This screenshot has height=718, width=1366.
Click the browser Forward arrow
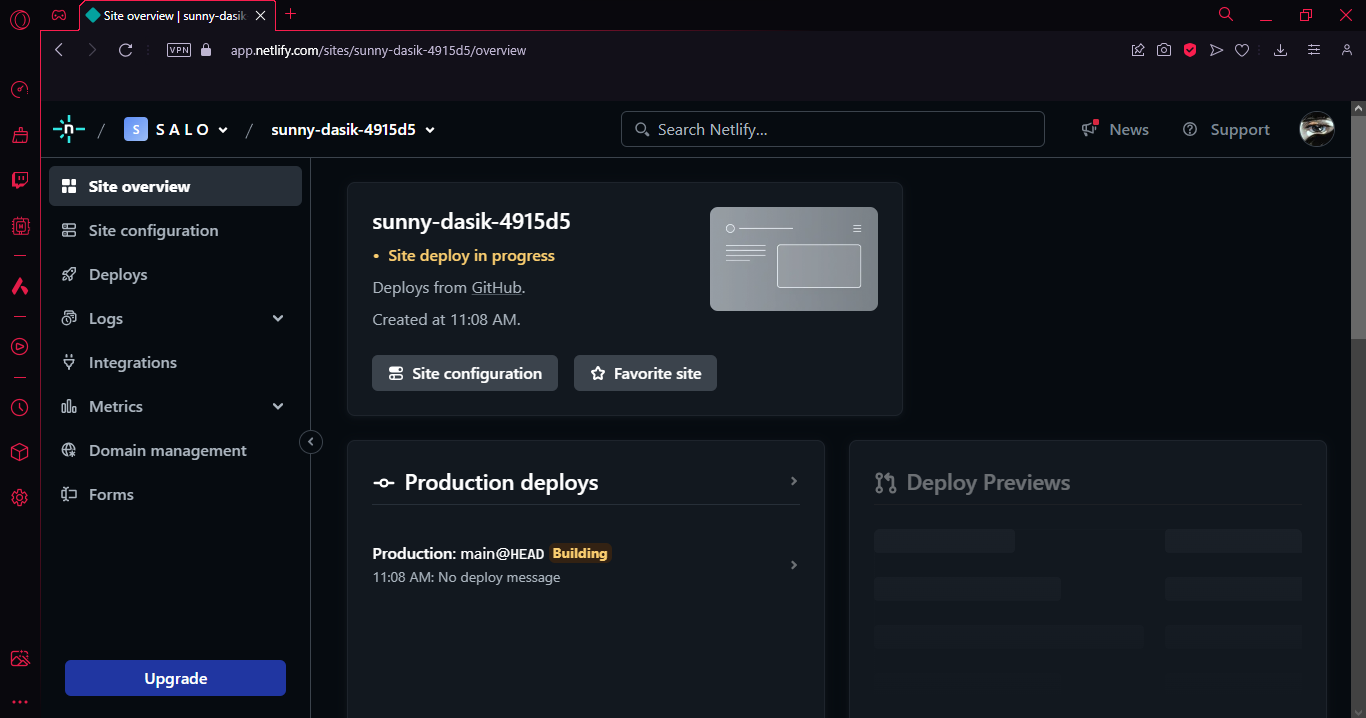pos(92,50)
